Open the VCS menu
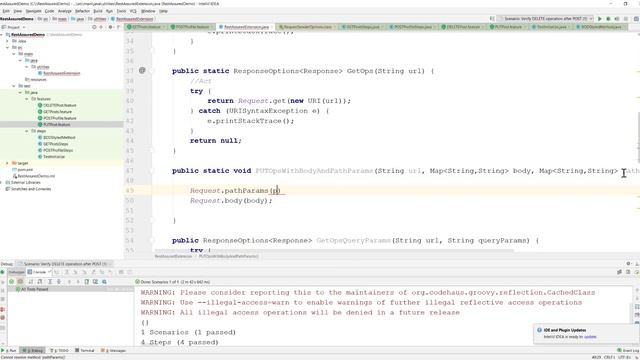 pos(133,11)
